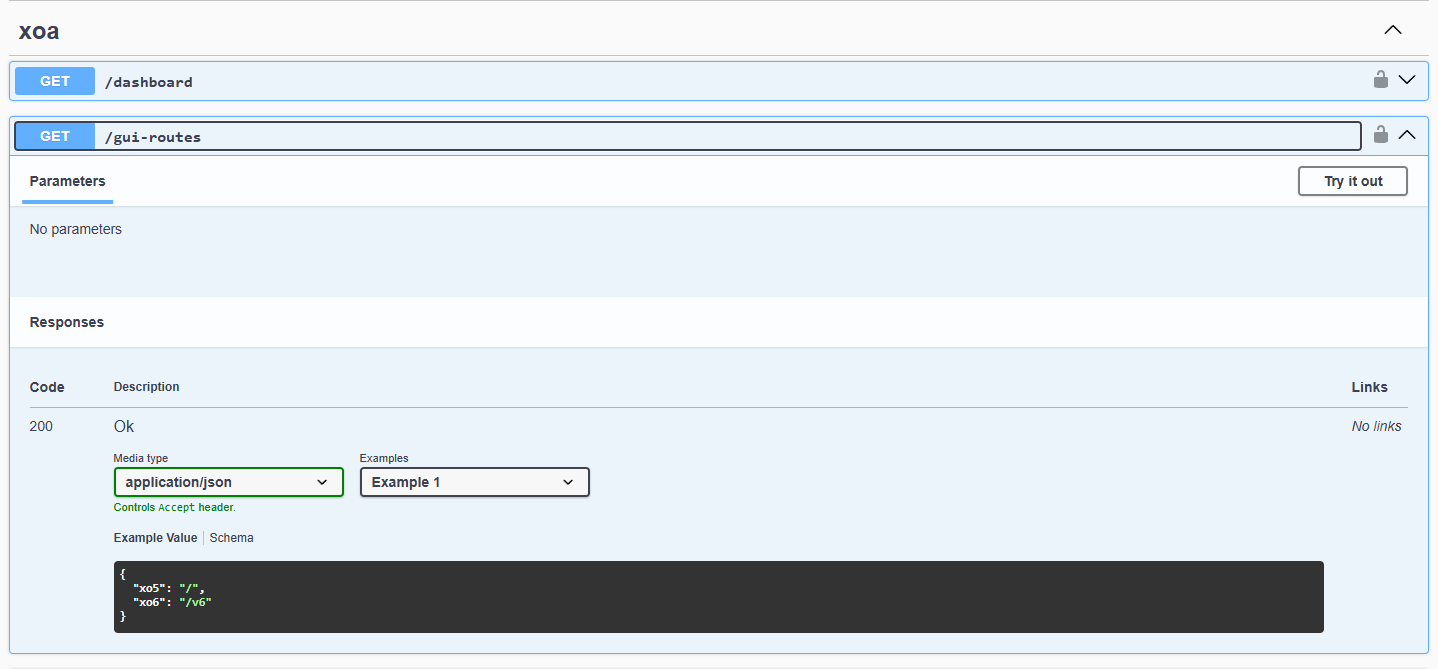Click the GET badge beside /gui-routes

pos(54,135)
